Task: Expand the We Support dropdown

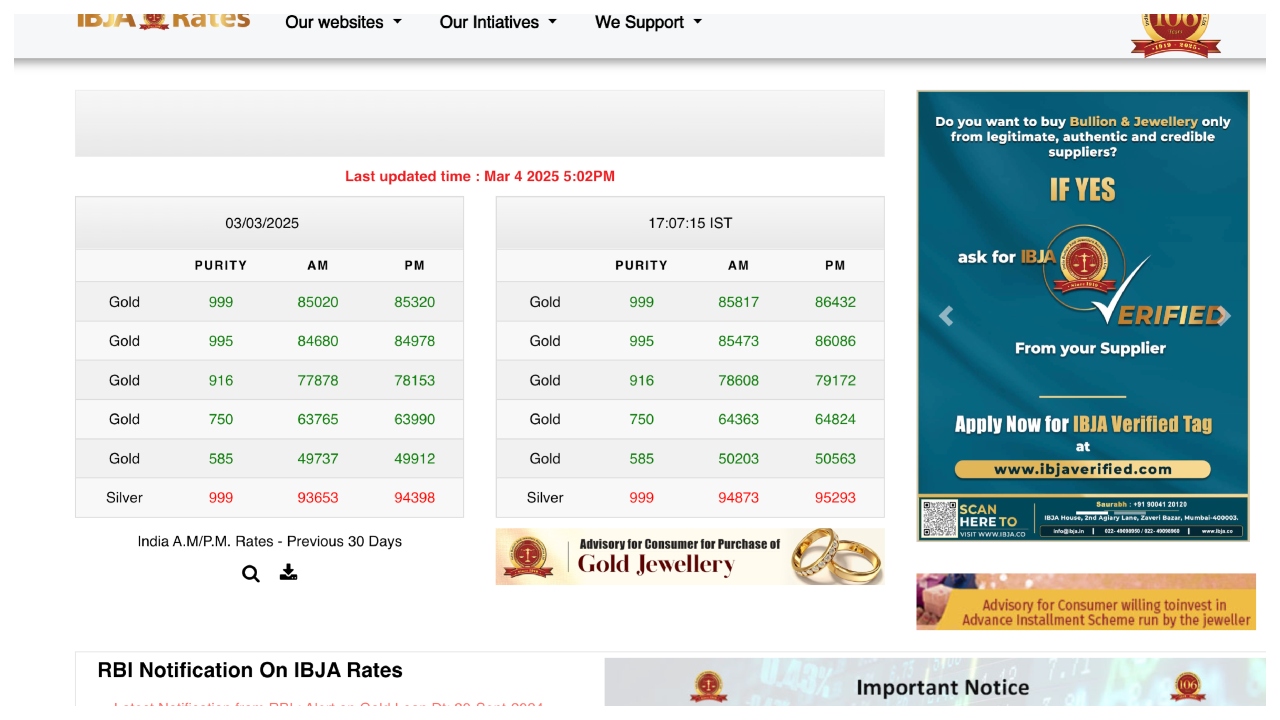Action: point(648,22)
